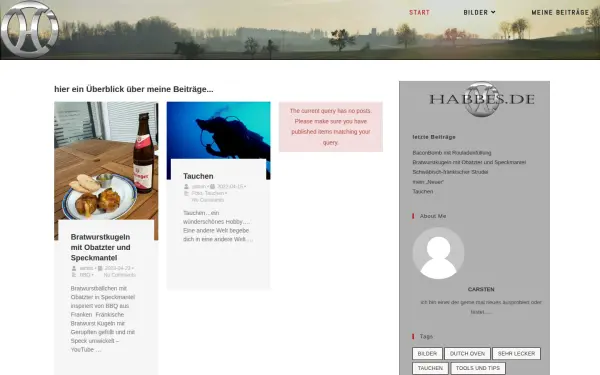
Task: Click the Bratwurstkugeln excerpt text
Action: pyautogui.click(x=103, y=319)
